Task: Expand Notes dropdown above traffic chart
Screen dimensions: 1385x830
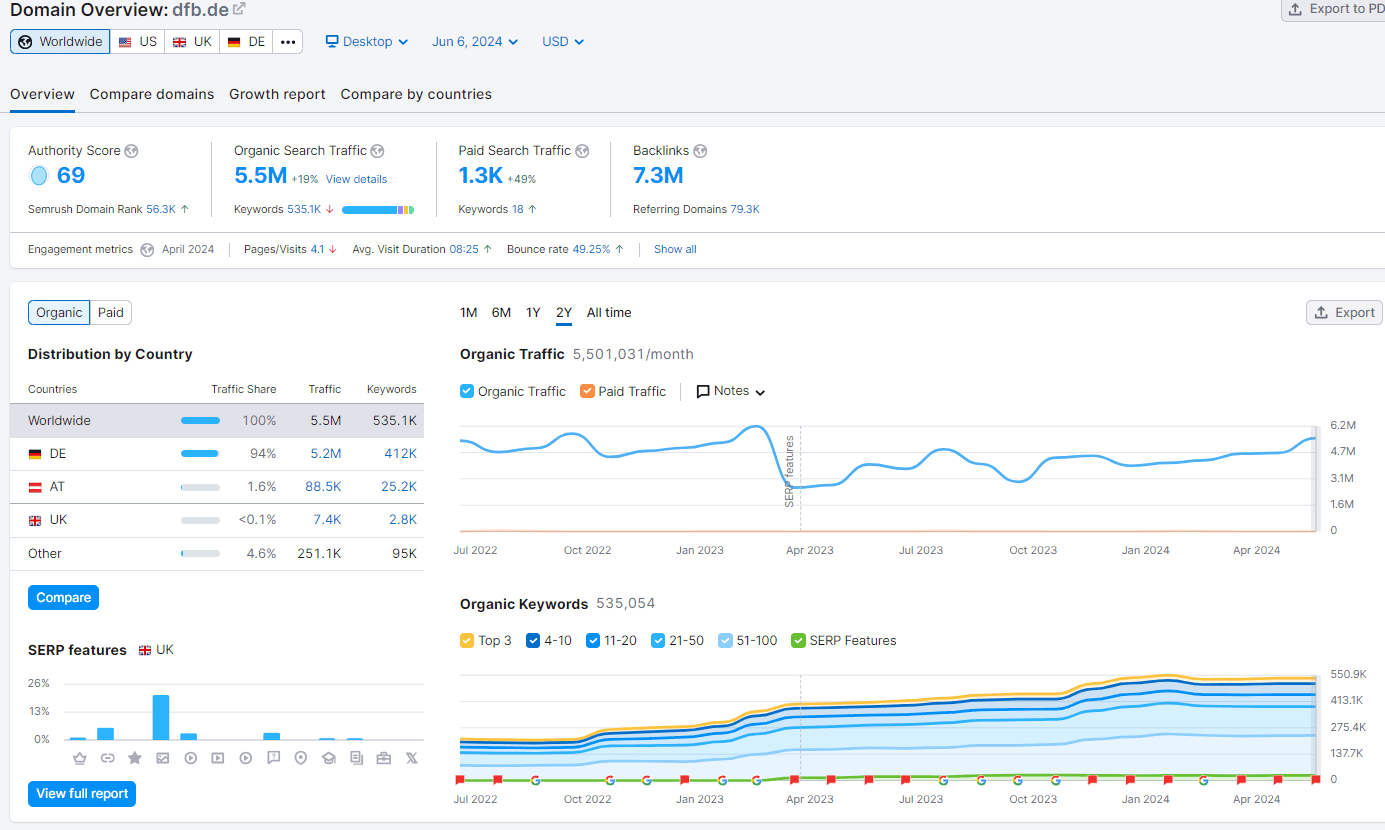Action: point(731,391)
